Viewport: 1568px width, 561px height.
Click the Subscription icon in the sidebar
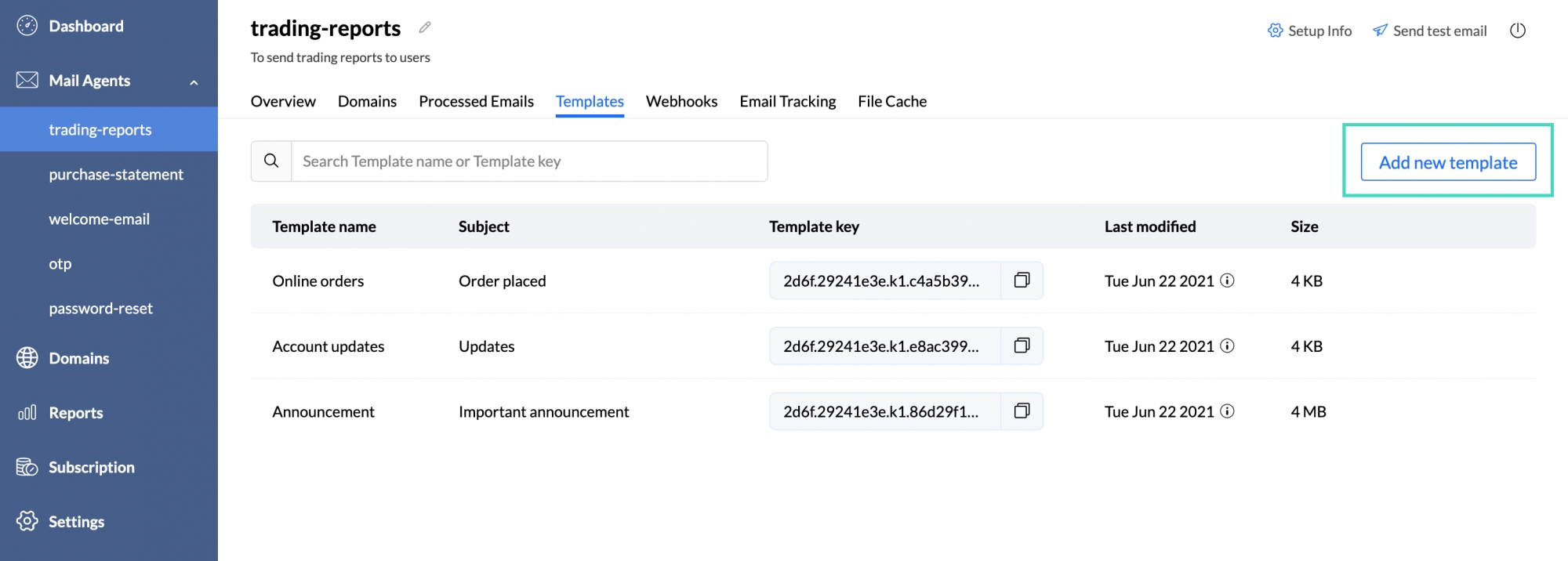point(26,467)
